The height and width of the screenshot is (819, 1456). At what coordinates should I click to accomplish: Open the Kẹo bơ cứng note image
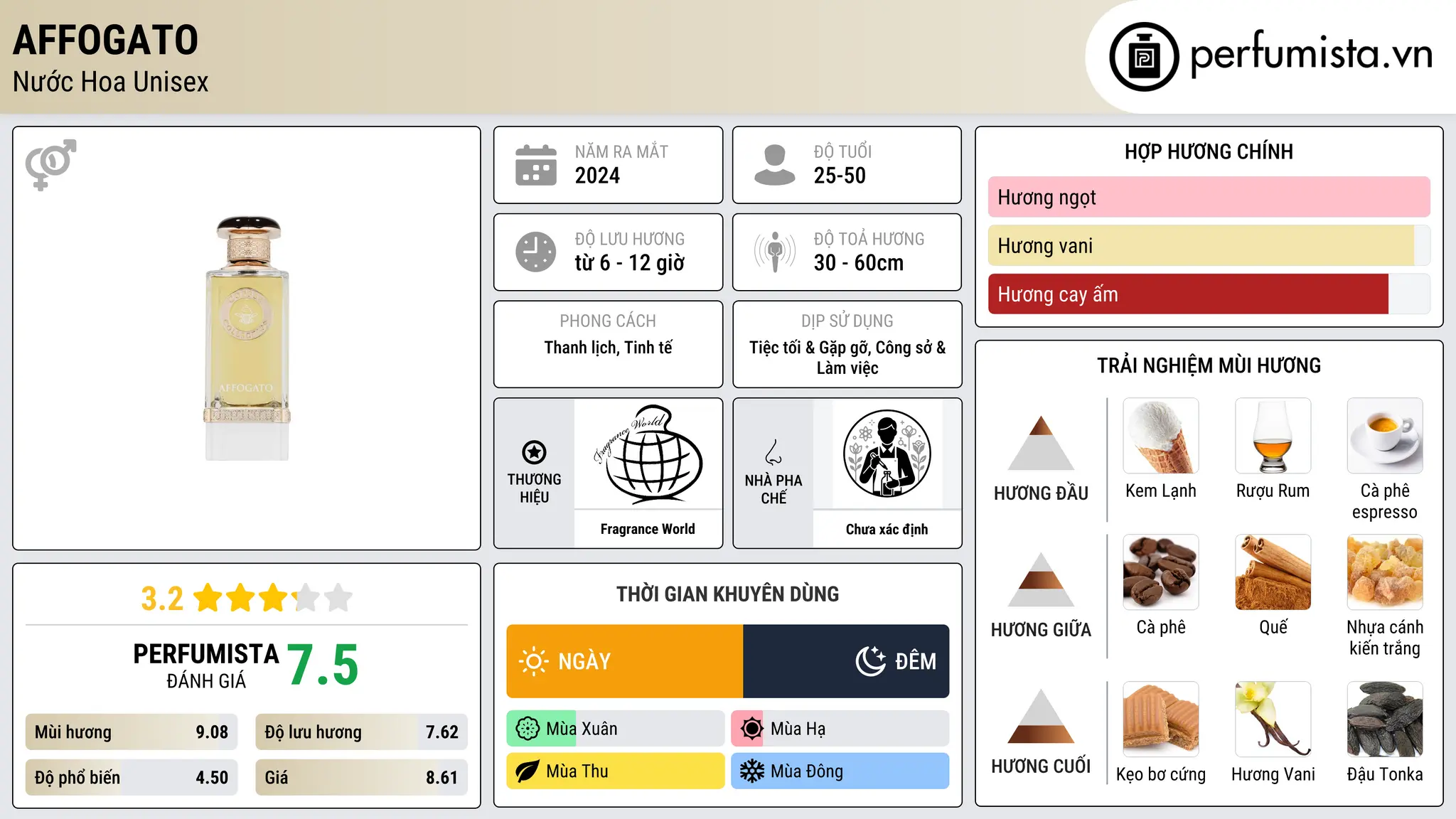click(x=1161, y=719)
